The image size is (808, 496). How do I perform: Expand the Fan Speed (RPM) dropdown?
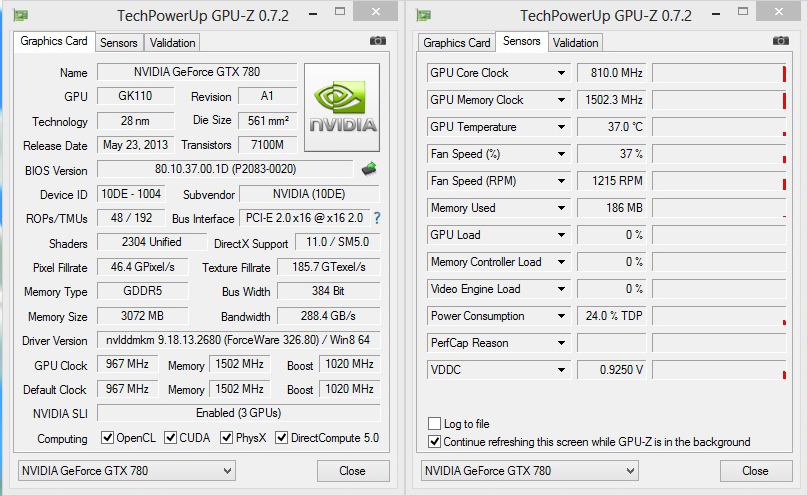point(562,181)
